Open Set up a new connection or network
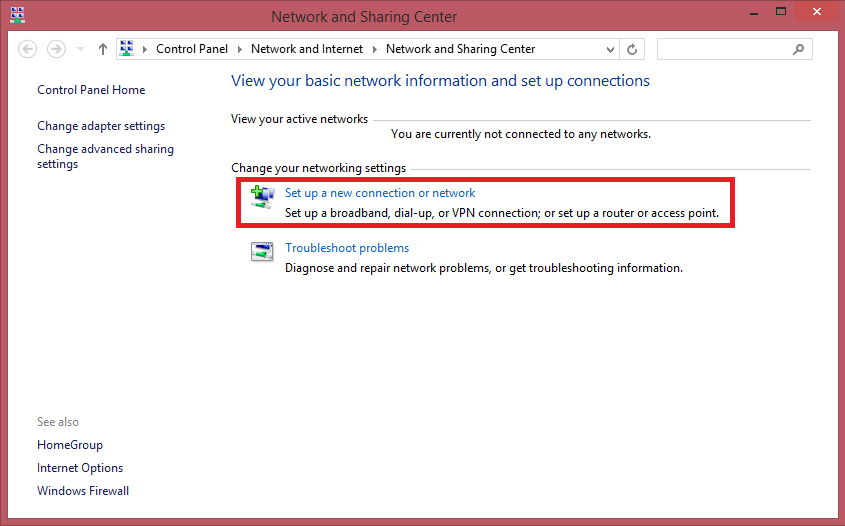This screenshot has height=526, width=845. [380, 193]
